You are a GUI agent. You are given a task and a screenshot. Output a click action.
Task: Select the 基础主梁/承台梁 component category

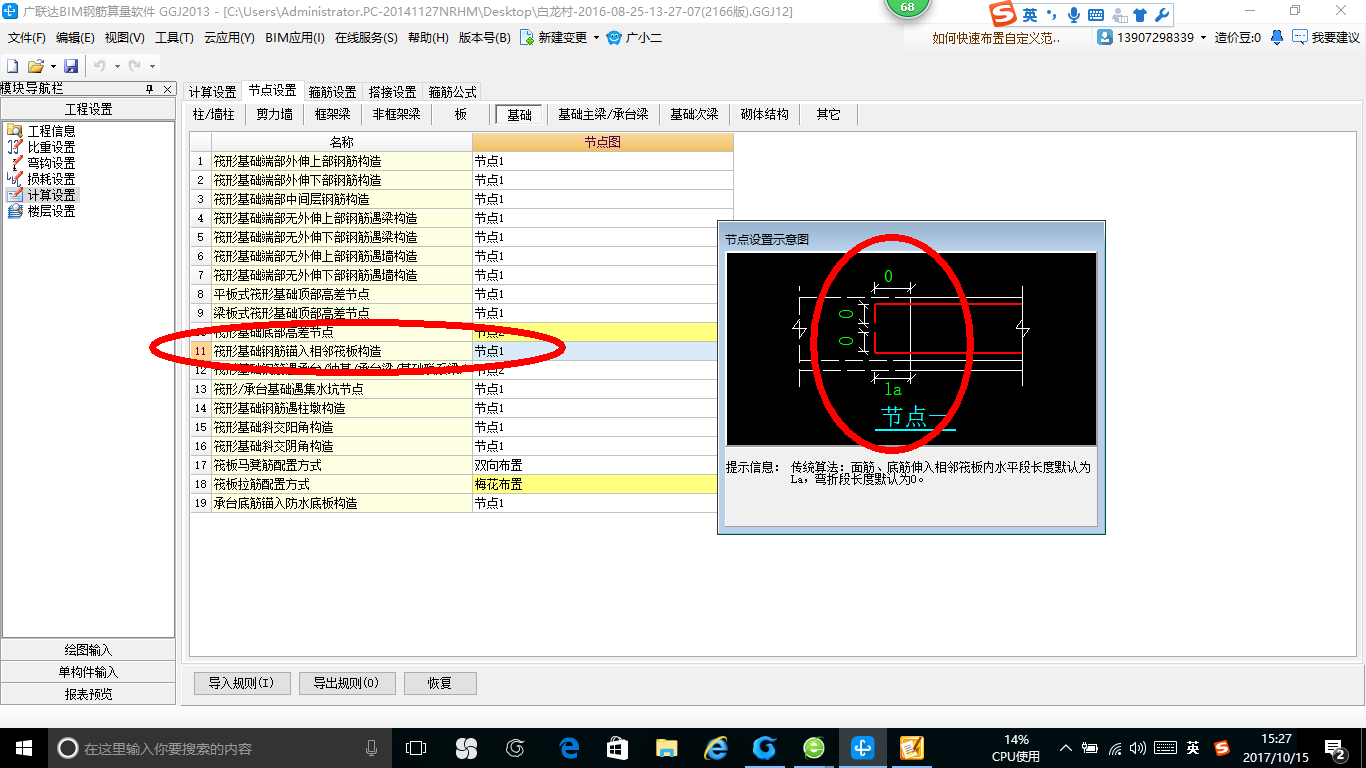click(603, 114)
